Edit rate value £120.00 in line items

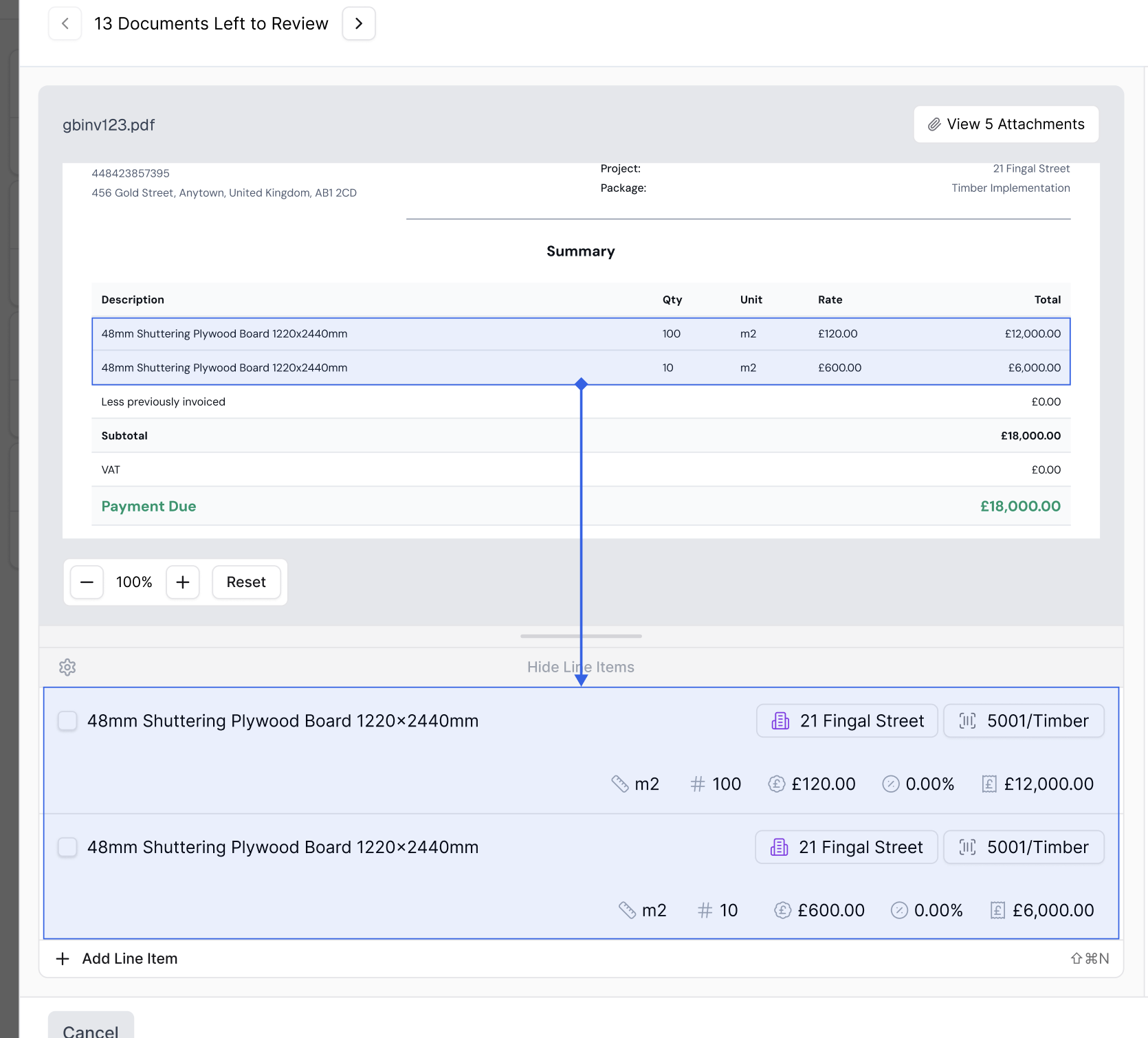click(x=824, y=784)
